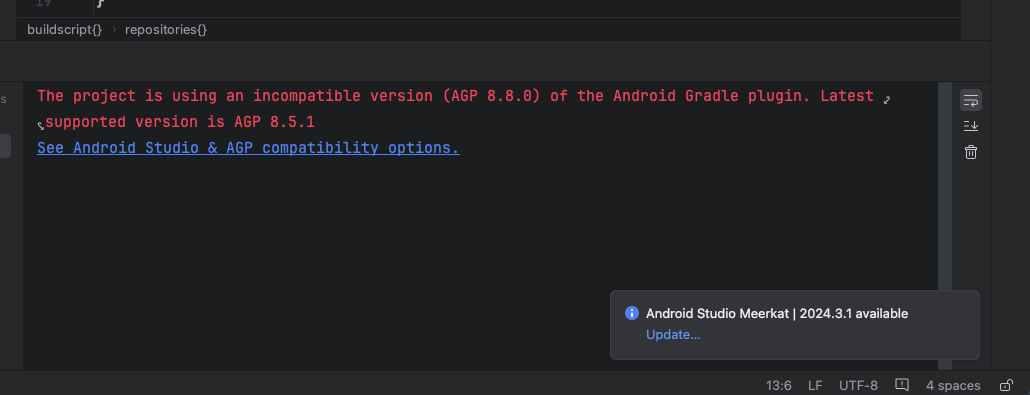Open the status bar notifications bubble icon
This screenshot has height=395, width=1030.
point(902,384)
